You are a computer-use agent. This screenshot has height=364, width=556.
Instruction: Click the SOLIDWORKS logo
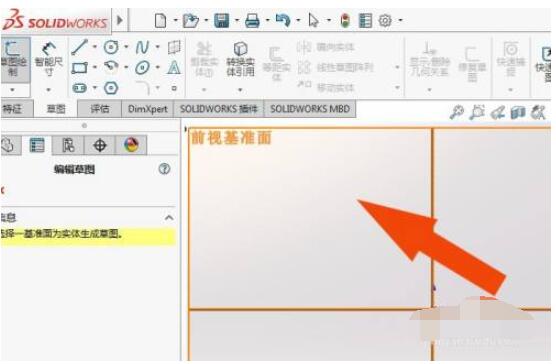click(55, 21)
